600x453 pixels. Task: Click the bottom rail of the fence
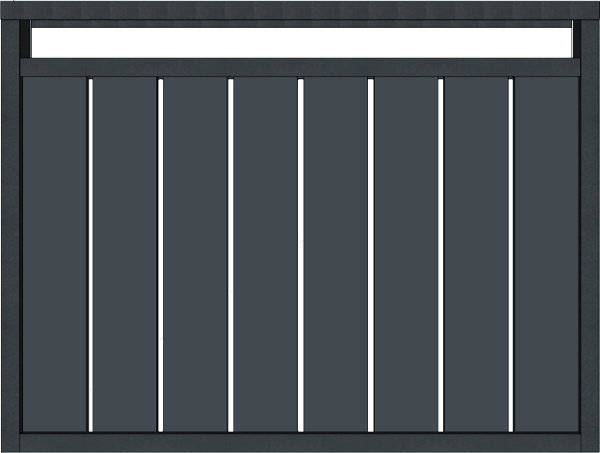pyautogui.click(x=300, y=442)
